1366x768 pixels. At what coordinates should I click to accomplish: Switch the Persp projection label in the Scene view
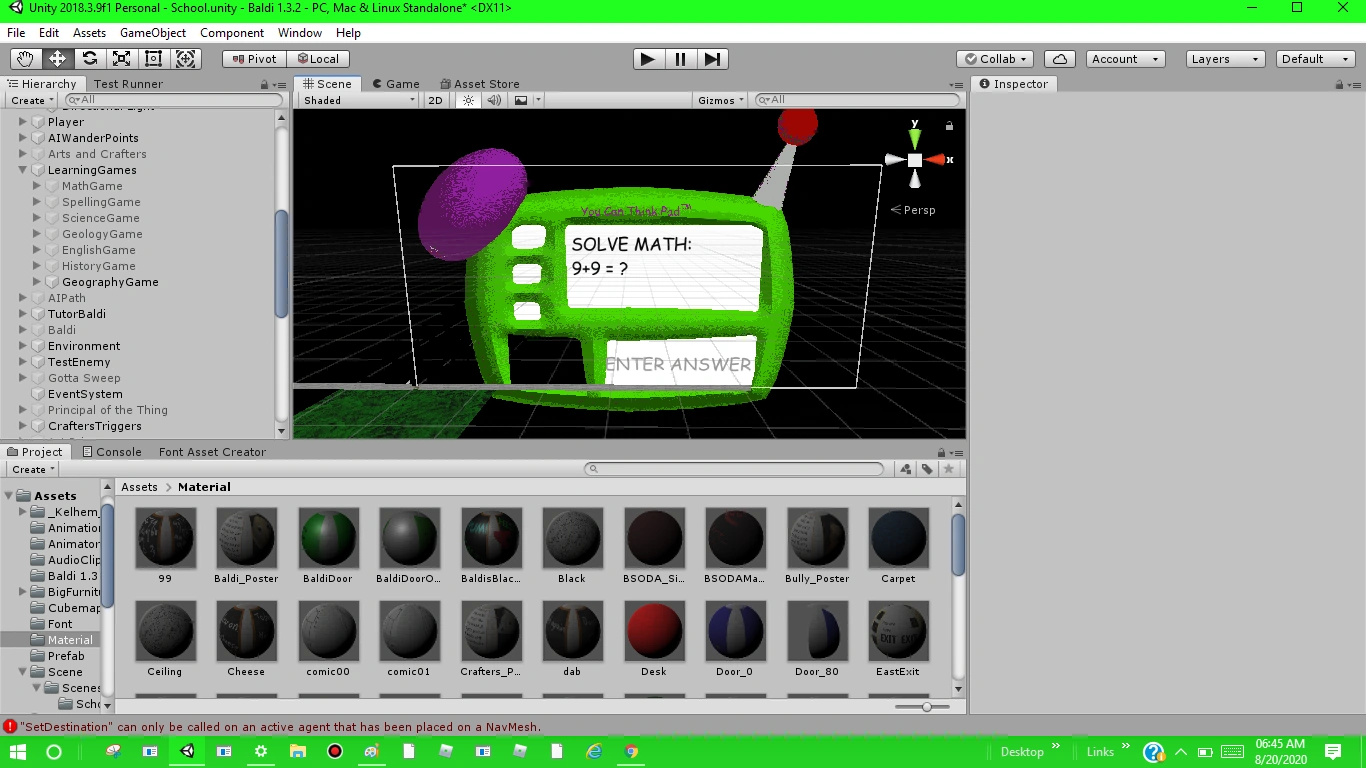coord(913,210)
